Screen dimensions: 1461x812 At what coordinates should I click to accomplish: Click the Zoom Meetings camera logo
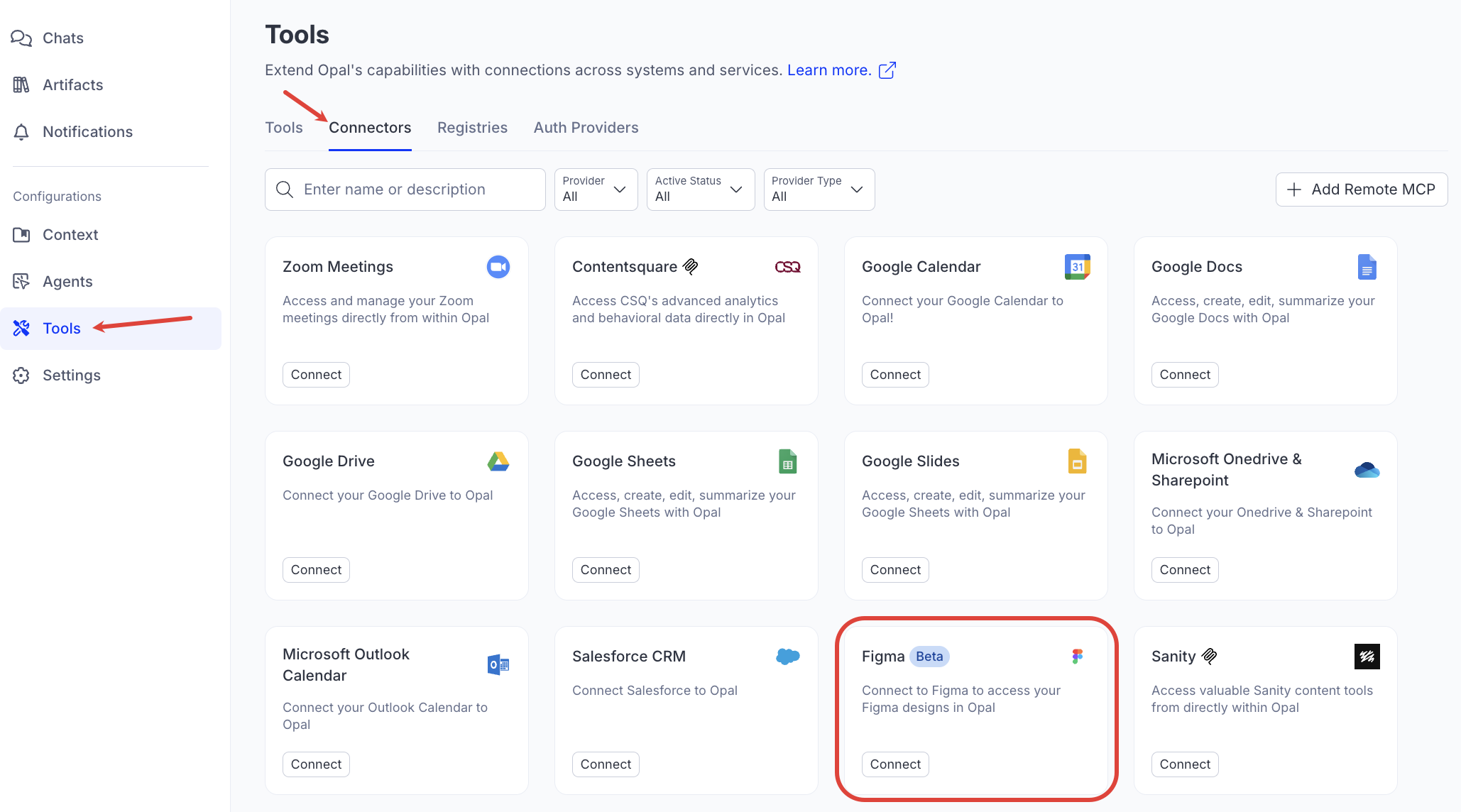[498, 267]
